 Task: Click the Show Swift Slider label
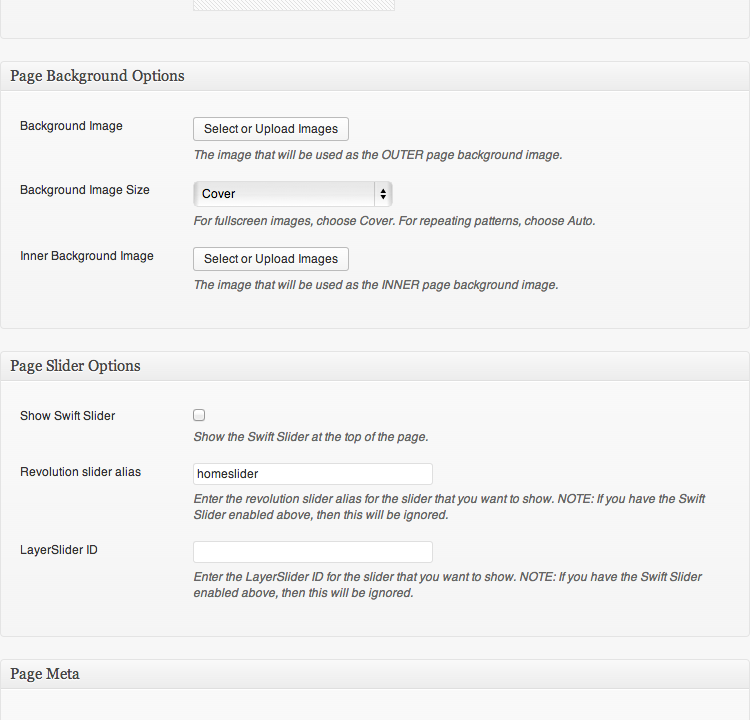pos(67,416)
